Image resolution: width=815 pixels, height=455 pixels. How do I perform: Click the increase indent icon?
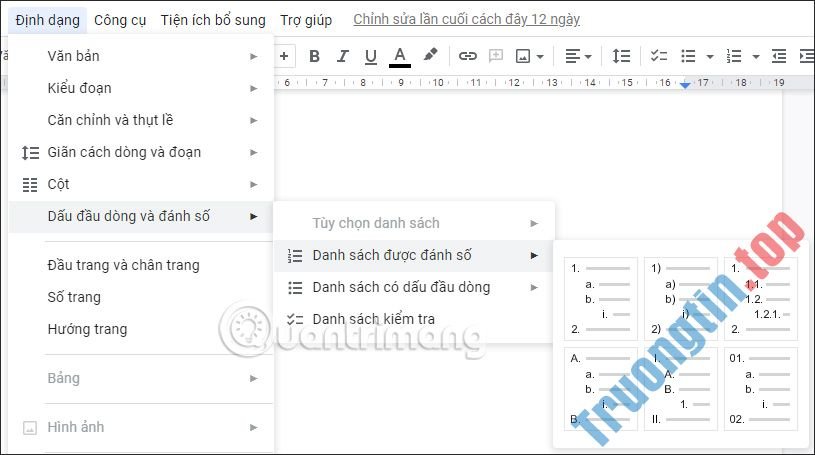point(807,56)
